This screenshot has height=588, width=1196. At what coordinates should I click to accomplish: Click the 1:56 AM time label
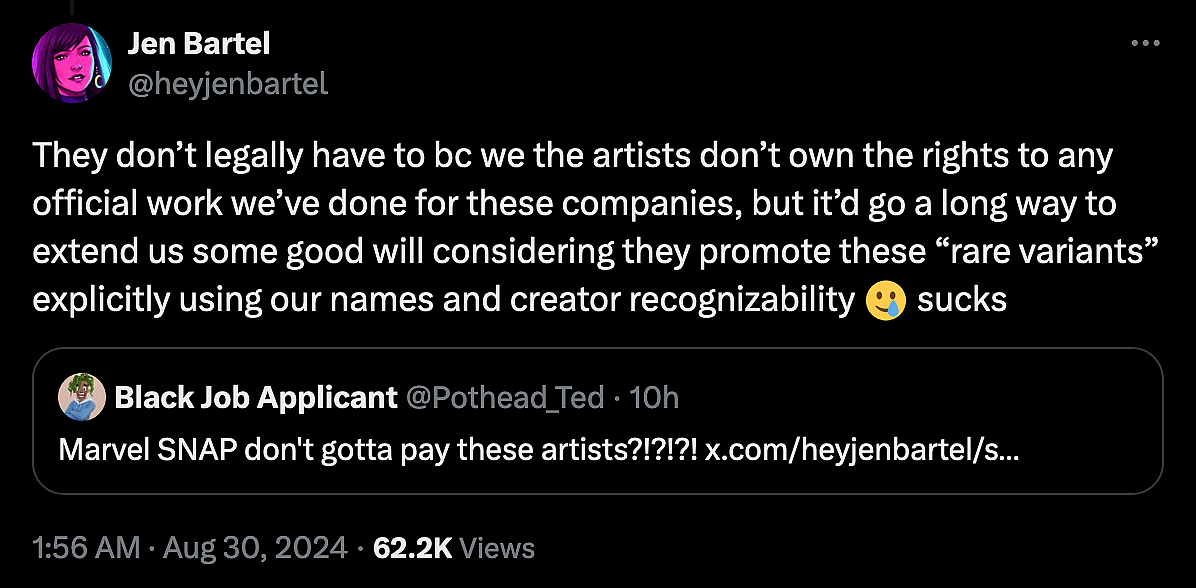click(x=83, y=547)
